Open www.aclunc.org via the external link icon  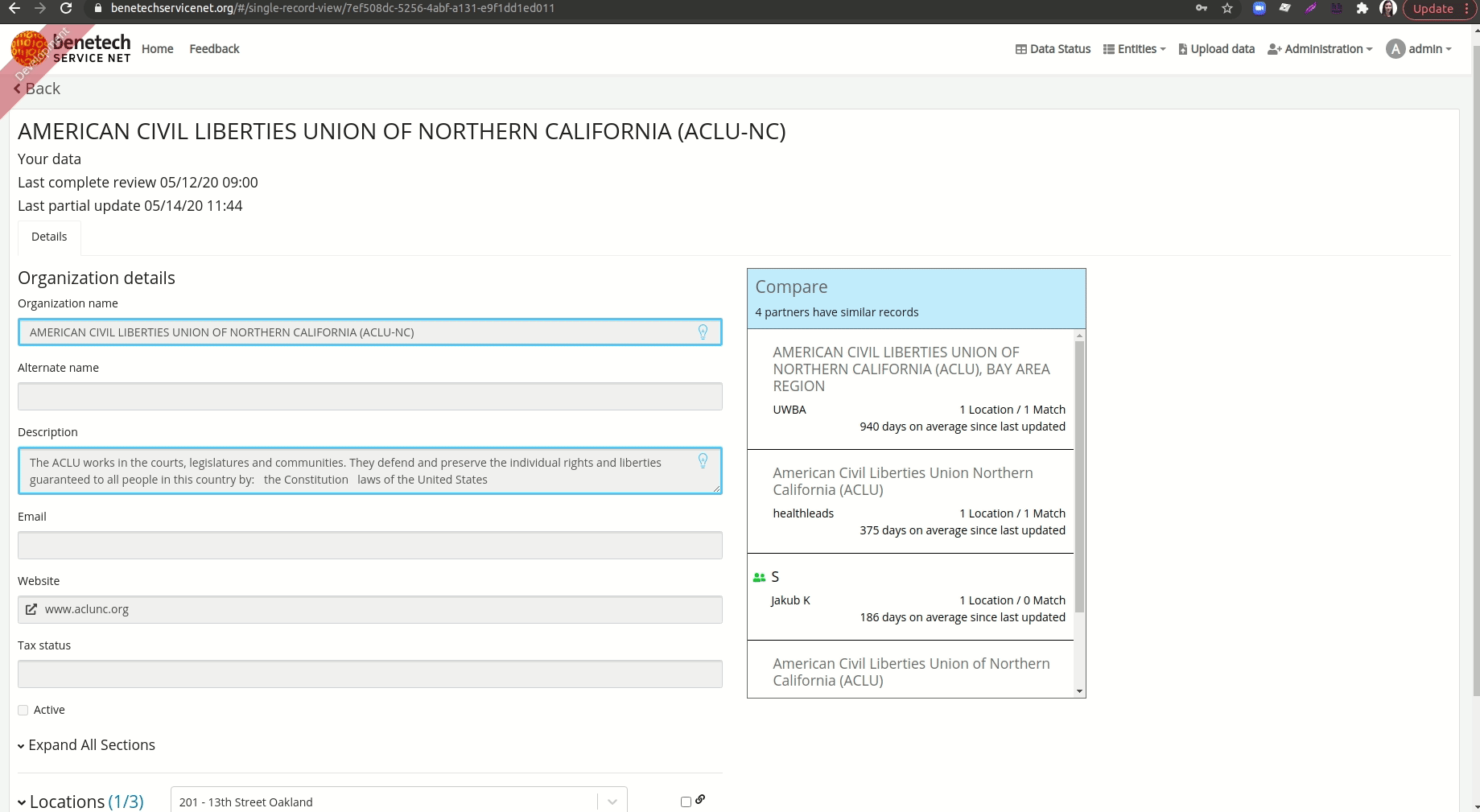32,609
